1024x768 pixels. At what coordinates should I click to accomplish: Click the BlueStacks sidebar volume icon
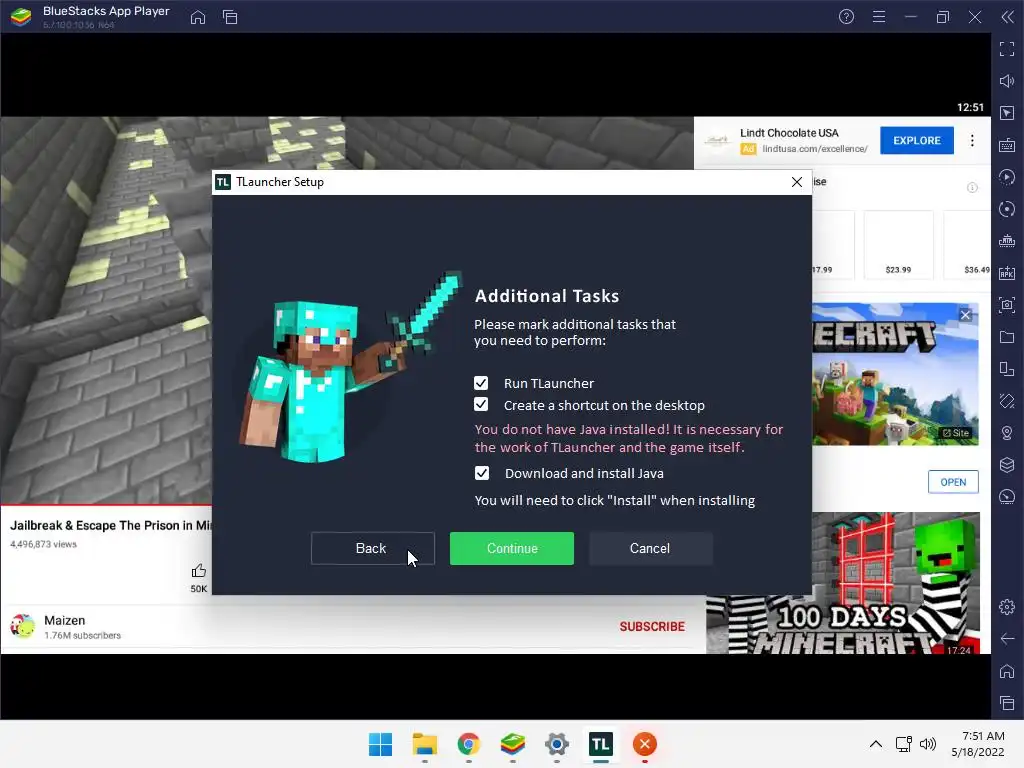click(x=1006, y=81)
